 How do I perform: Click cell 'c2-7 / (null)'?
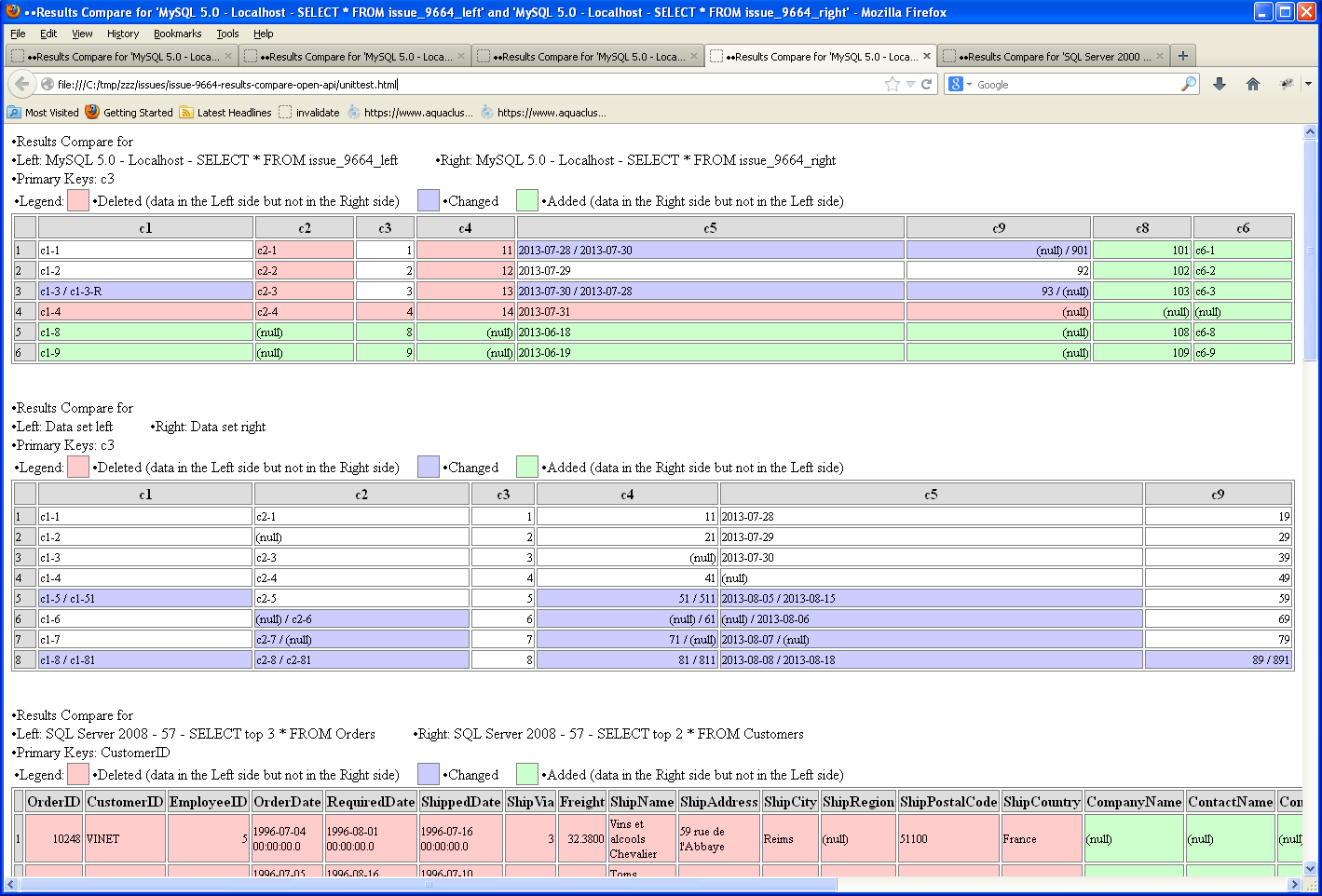361,639
